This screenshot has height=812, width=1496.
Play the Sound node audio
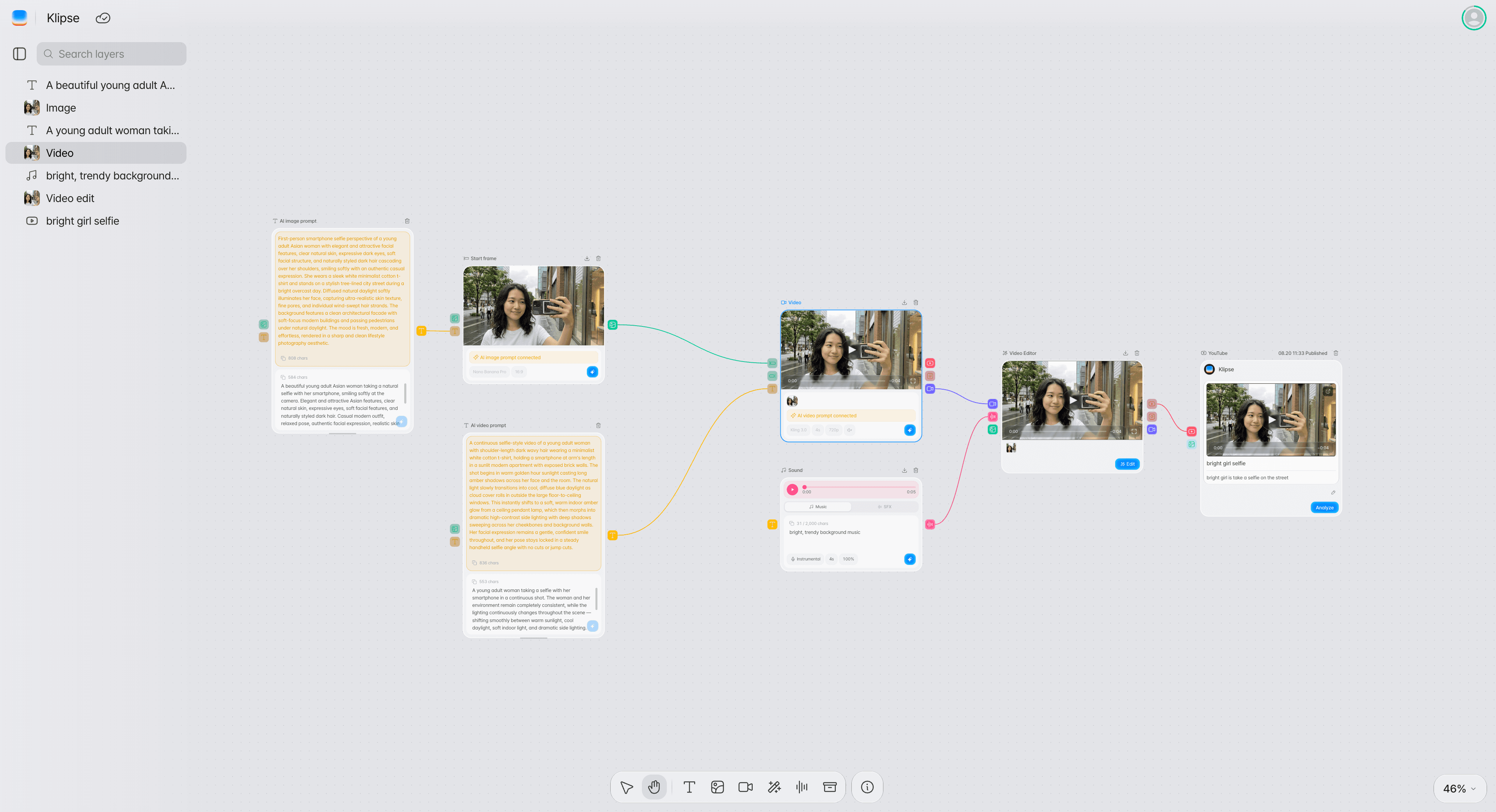click(792, 489)
